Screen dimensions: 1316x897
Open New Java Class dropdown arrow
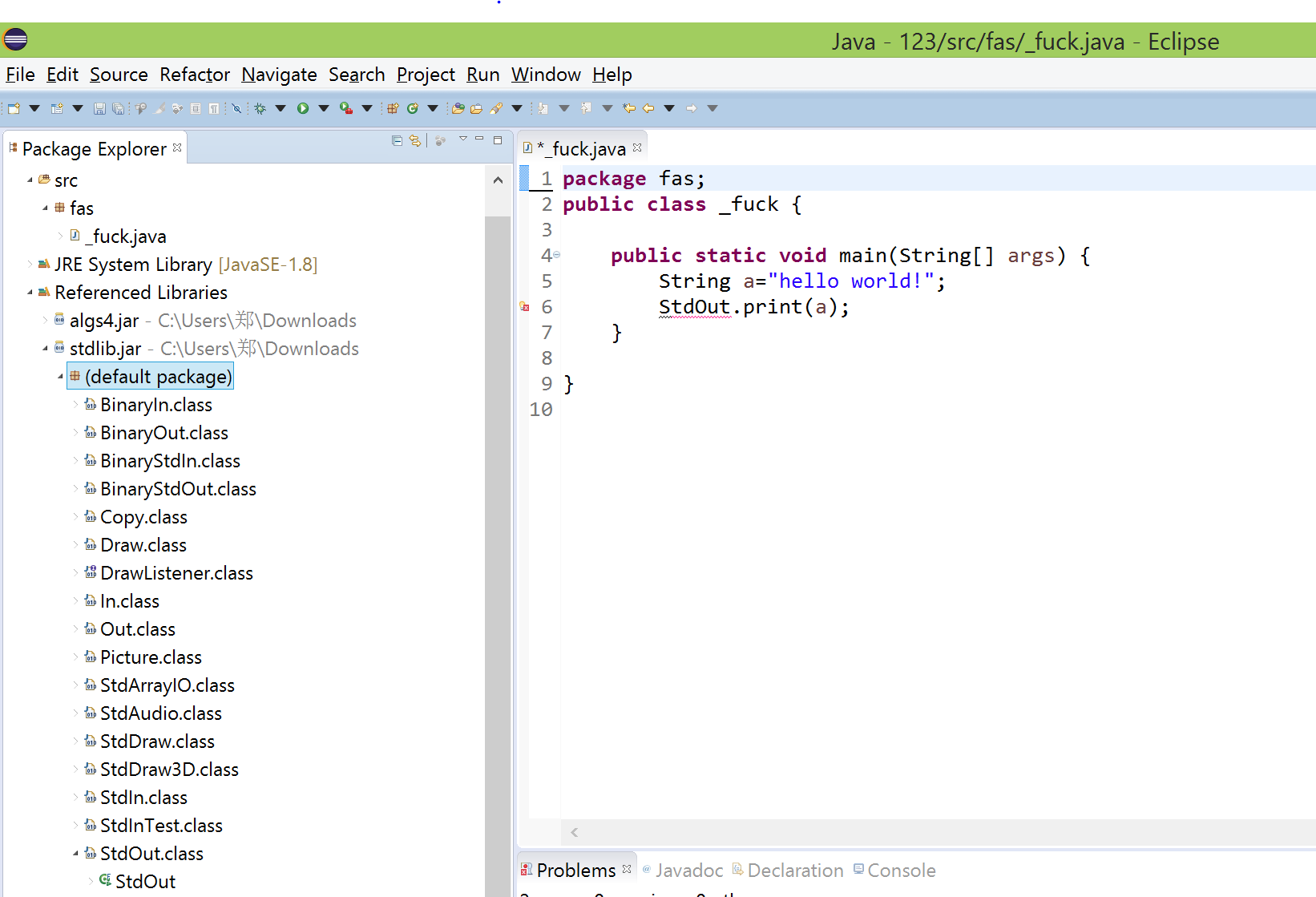click(x=433, y=108)
